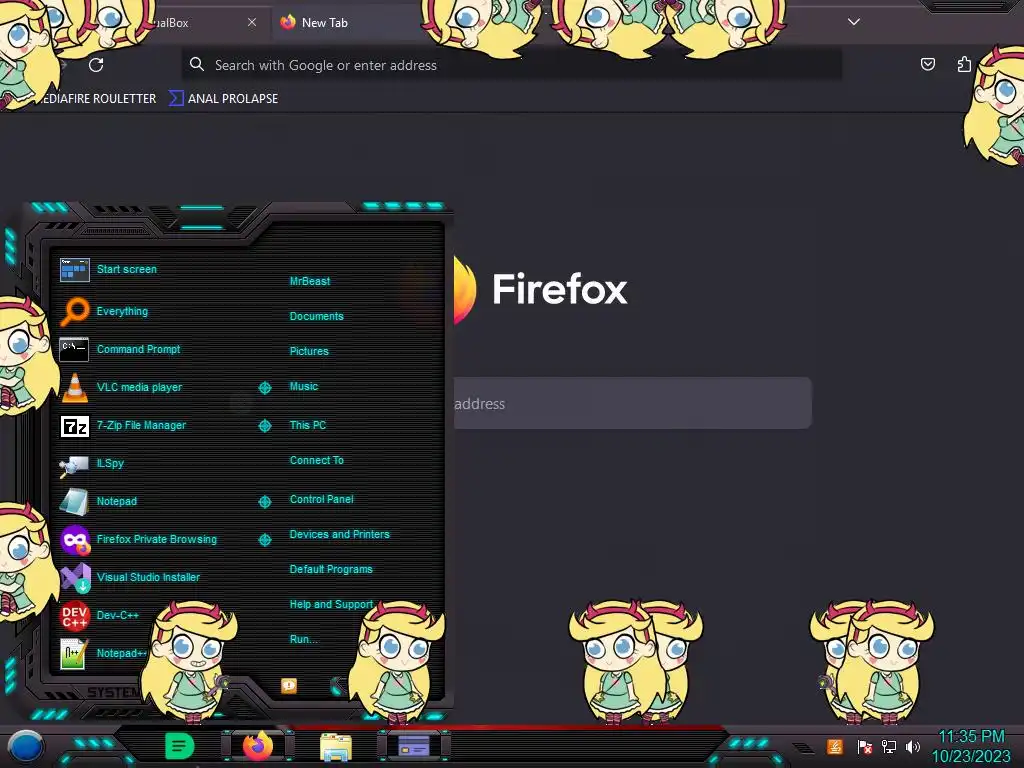Start Firefox Private Browsing

point(138,539)
